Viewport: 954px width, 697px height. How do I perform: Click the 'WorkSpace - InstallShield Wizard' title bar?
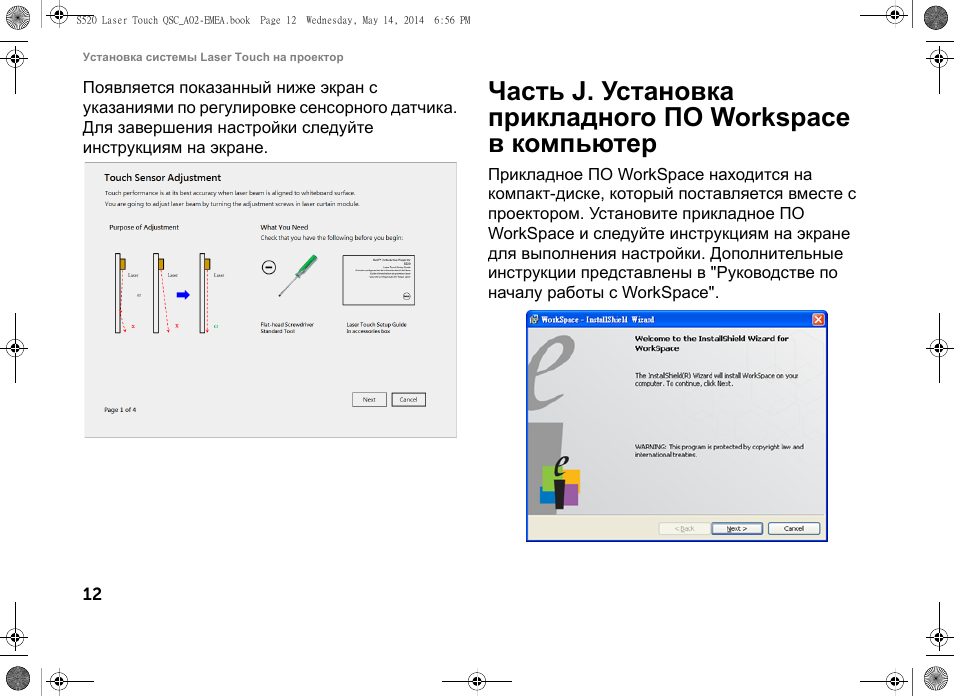point(677,319)
